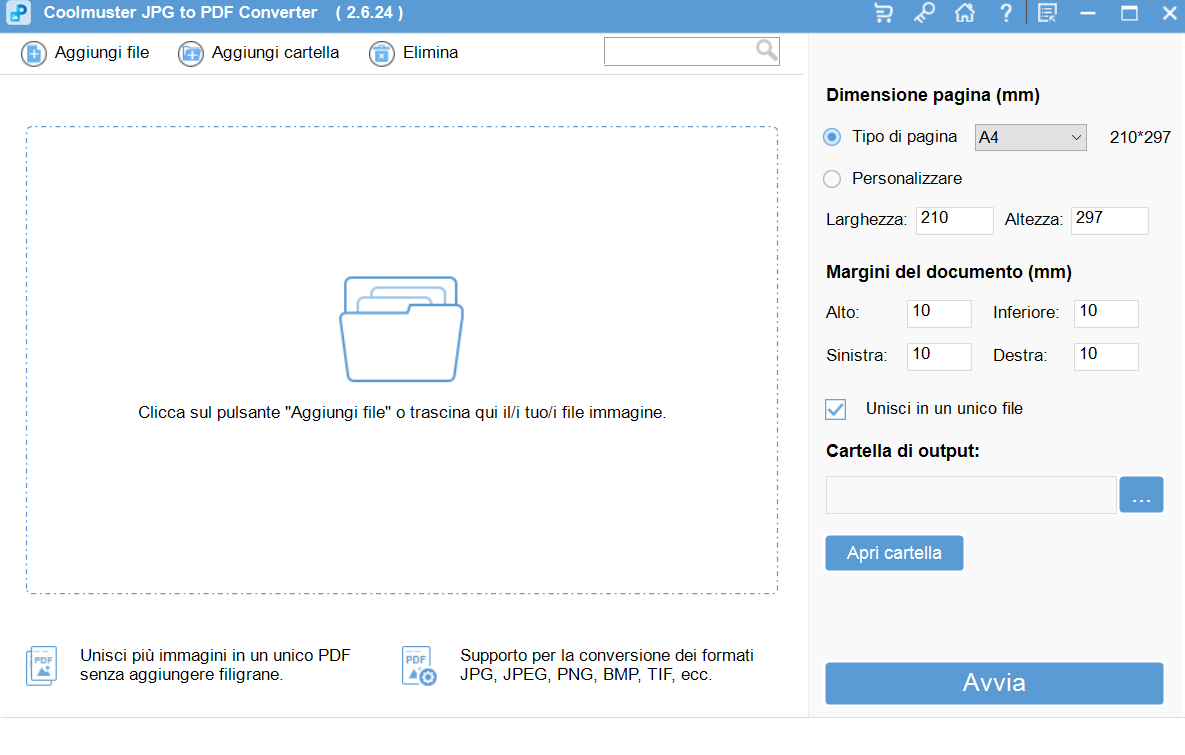Close the Coolmuster window

pos(1169,13)
